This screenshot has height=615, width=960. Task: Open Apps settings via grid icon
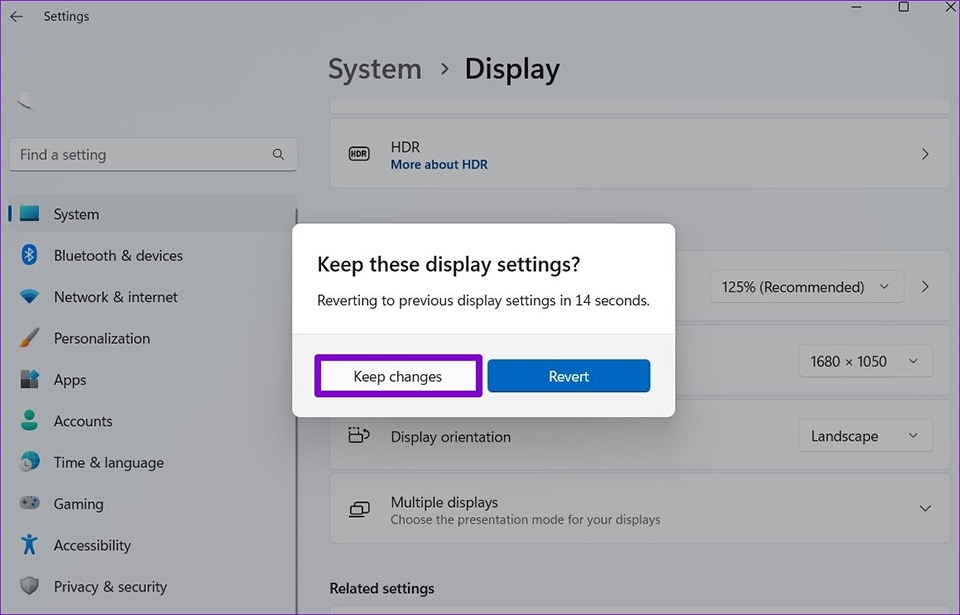[x=30, y=379]
